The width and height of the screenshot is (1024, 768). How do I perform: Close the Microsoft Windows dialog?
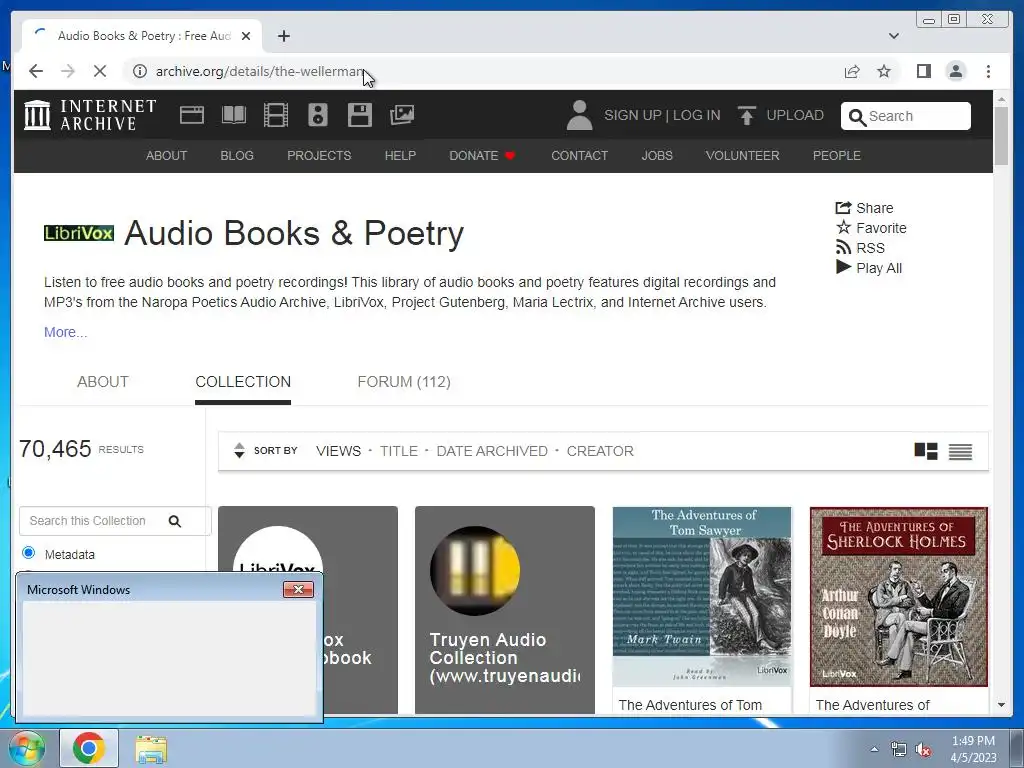[298, 590]
